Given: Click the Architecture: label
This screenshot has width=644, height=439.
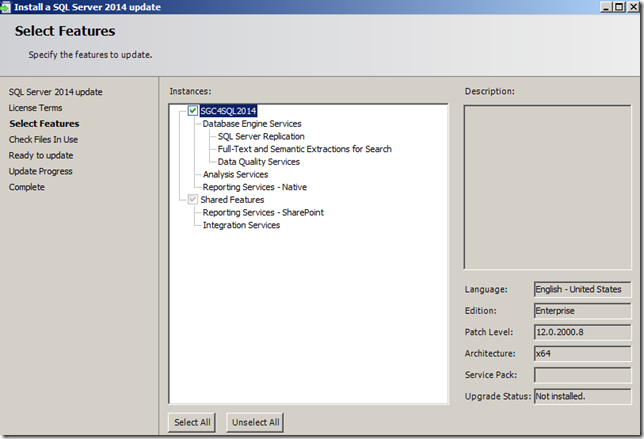Looking at the screenshot, I should (490, 354).
